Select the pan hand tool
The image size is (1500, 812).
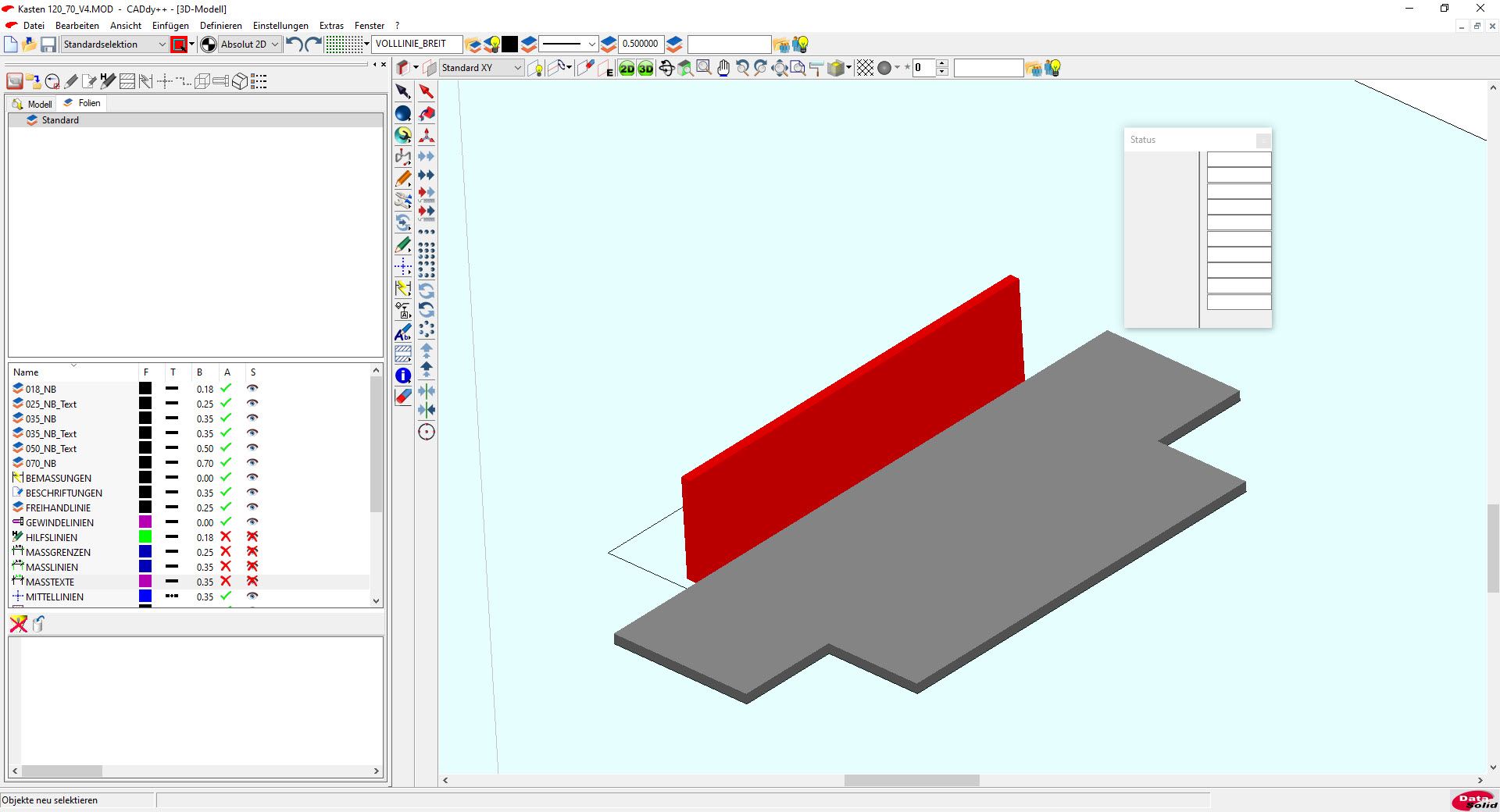[x=723, y=69]
